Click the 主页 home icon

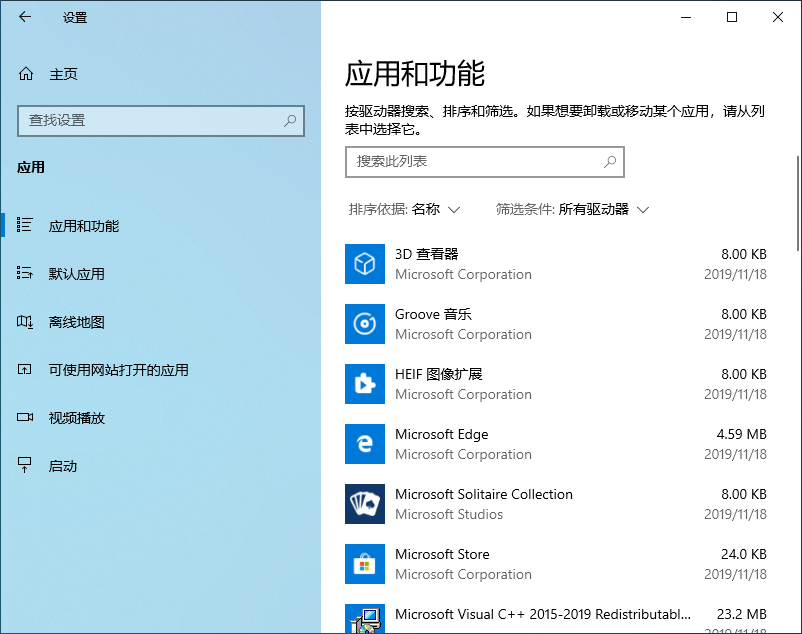coord(26,74)
